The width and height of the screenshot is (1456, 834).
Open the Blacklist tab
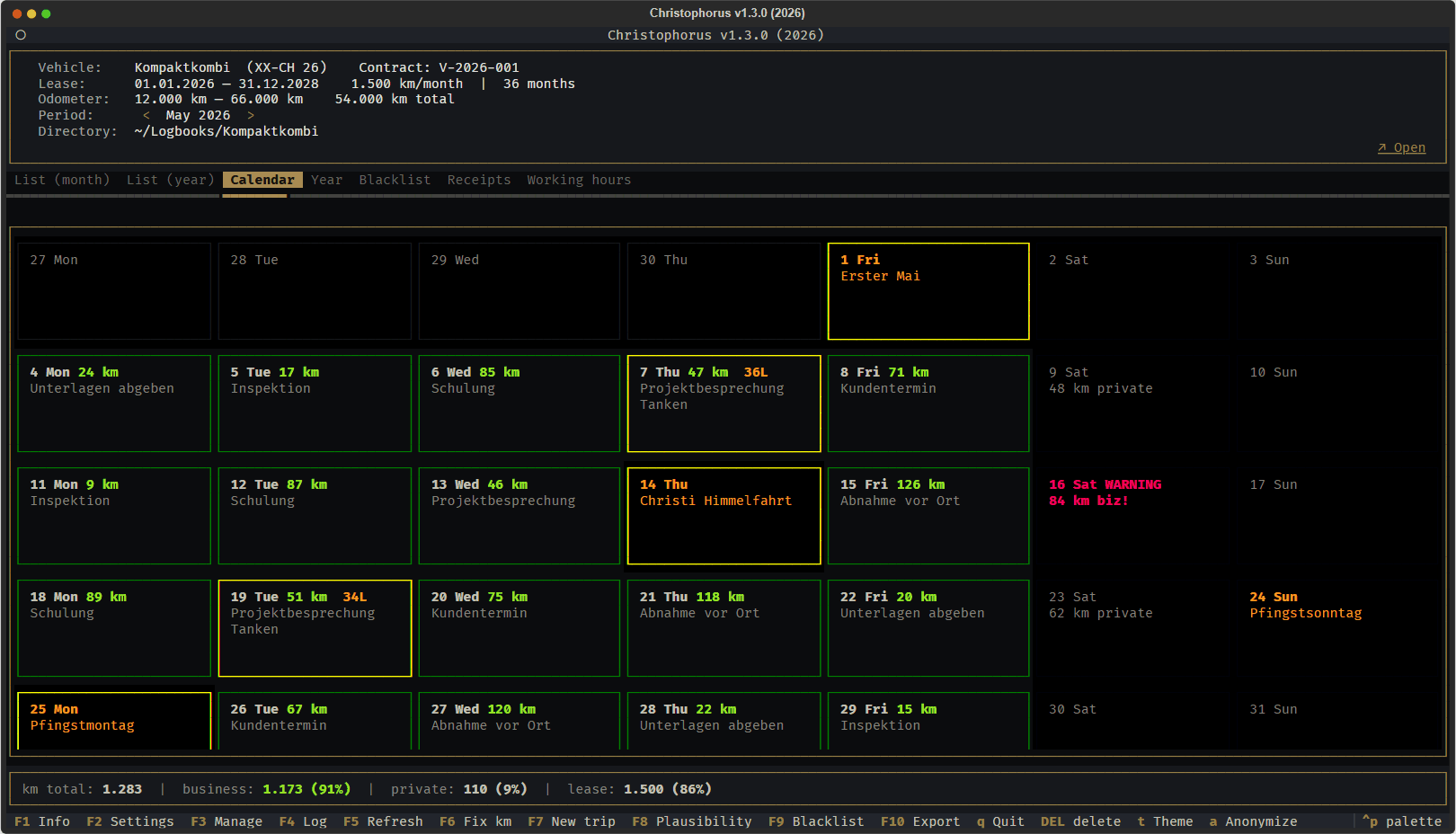395,180
